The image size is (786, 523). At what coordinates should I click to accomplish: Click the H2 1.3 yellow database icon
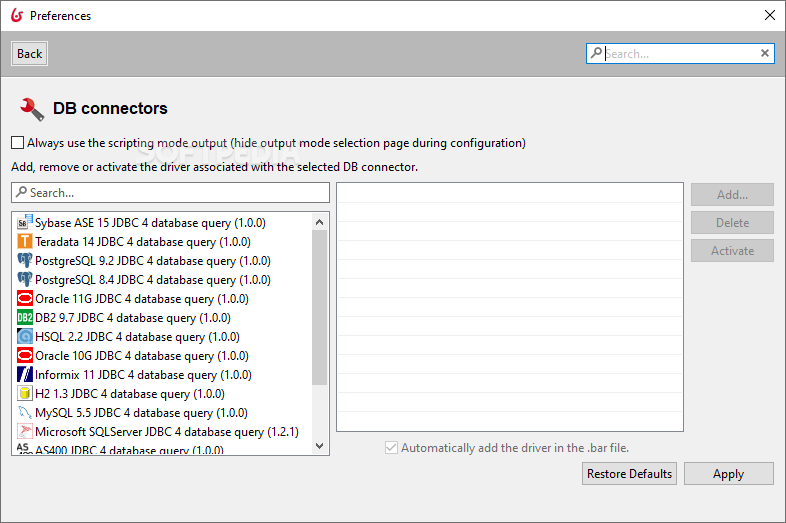point(25,394)
